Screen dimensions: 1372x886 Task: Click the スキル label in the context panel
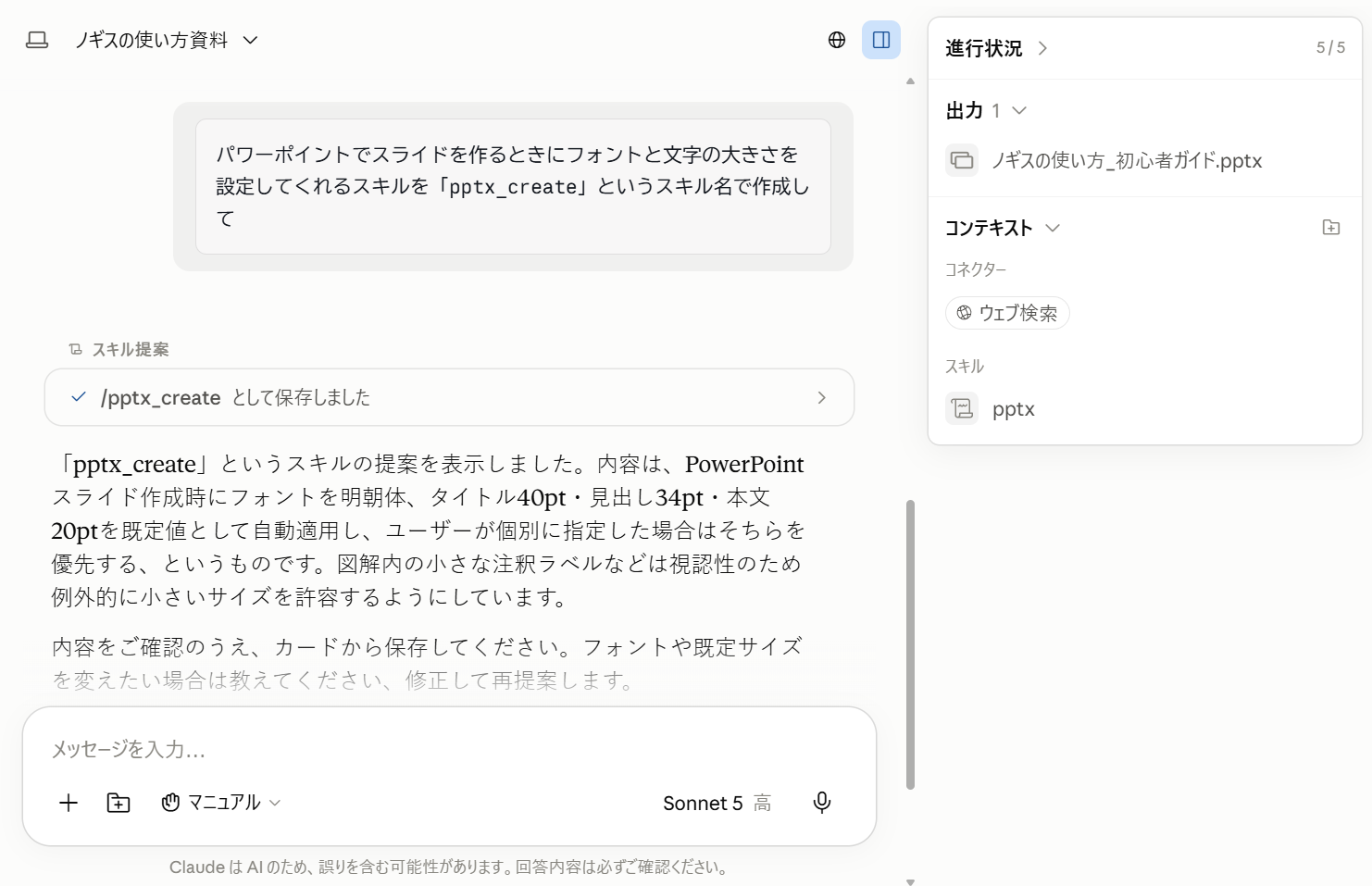(965, 366)
